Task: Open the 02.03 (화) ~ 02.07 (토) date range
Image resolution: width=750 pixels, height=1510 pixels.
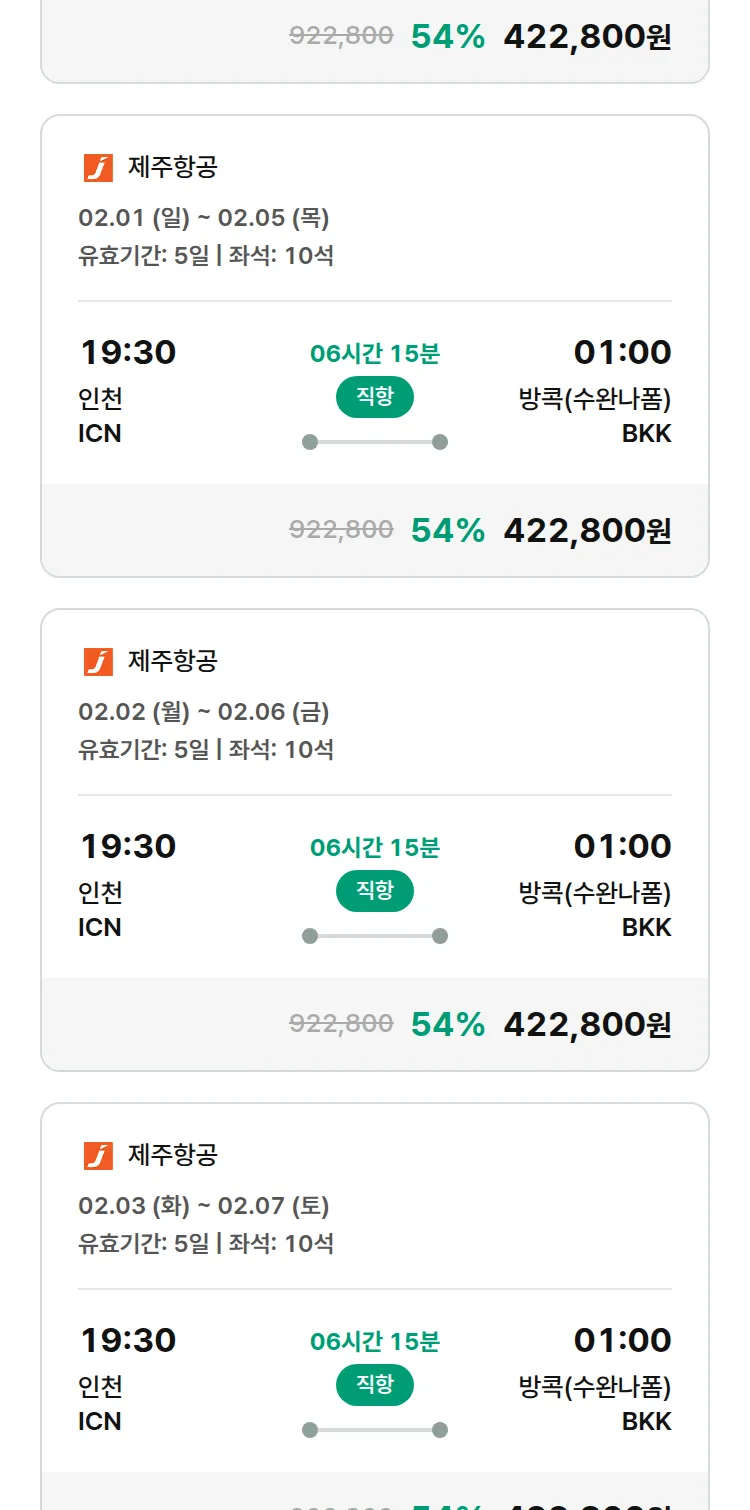Action: [204, 1206]
